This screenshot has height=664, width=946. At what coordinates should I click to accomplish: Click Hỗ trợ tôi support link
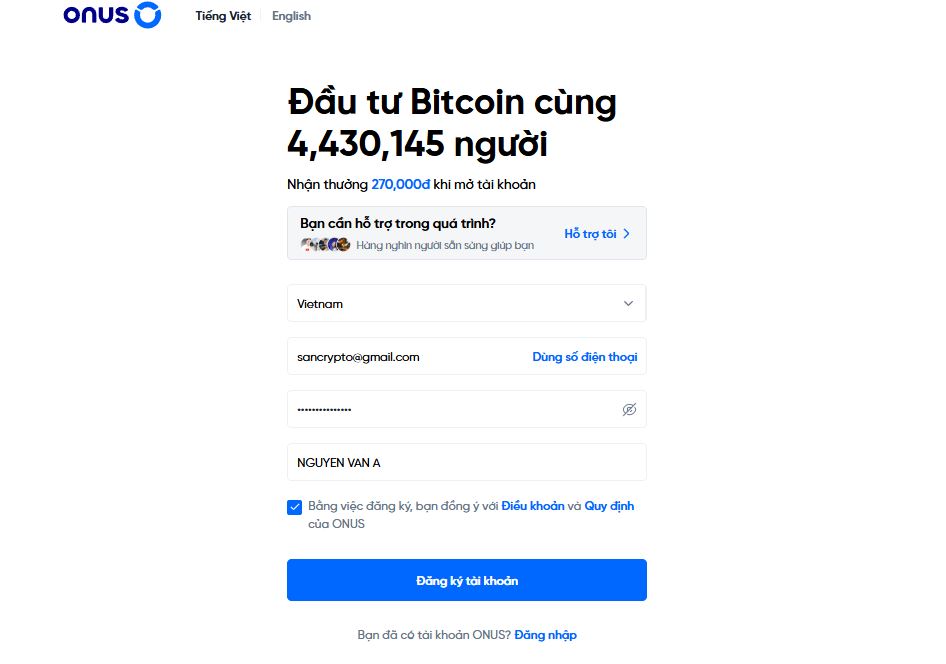pos(590,234)
